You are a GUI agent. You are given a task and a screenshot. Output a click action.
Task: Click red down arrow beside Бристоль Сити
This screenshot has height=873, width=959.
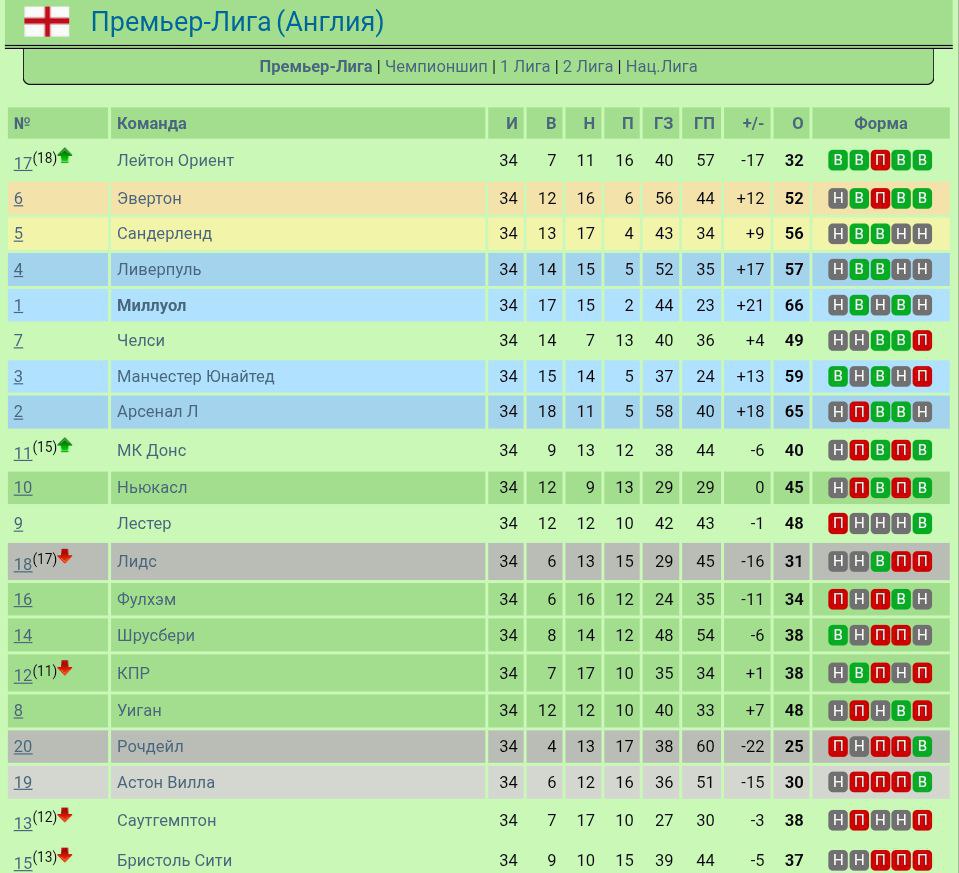pos(65,855)
